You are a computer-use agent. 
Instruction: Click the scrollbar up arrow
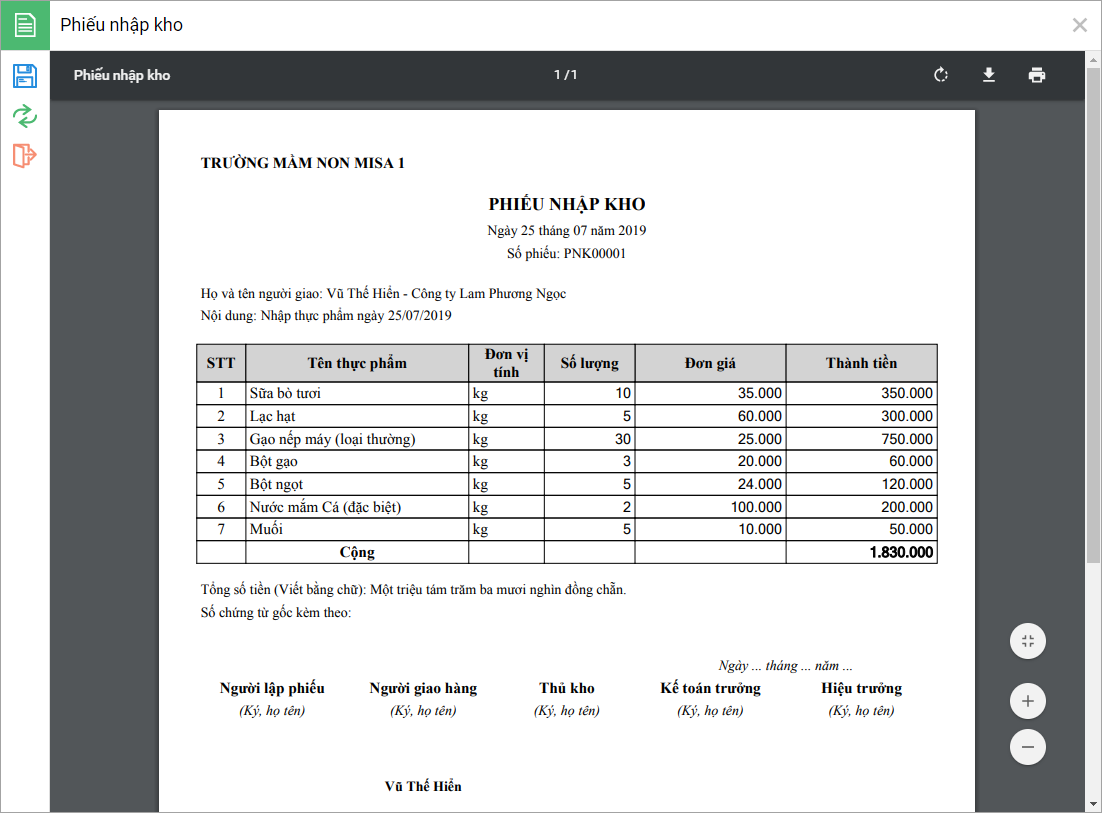point(1093,60)
